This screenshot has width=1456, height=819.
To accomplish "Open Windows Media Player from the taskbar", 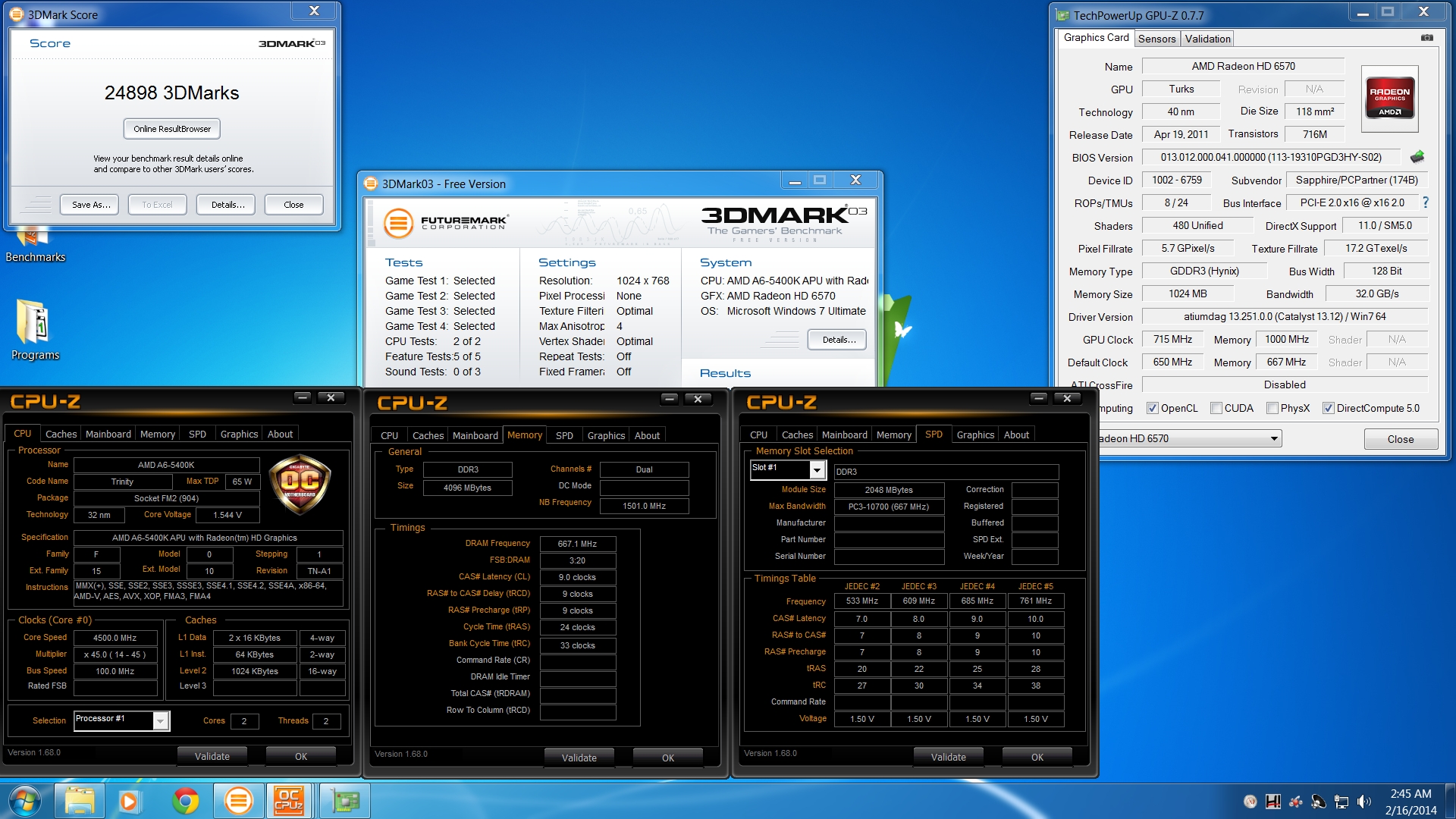I will tap(129, 801).
